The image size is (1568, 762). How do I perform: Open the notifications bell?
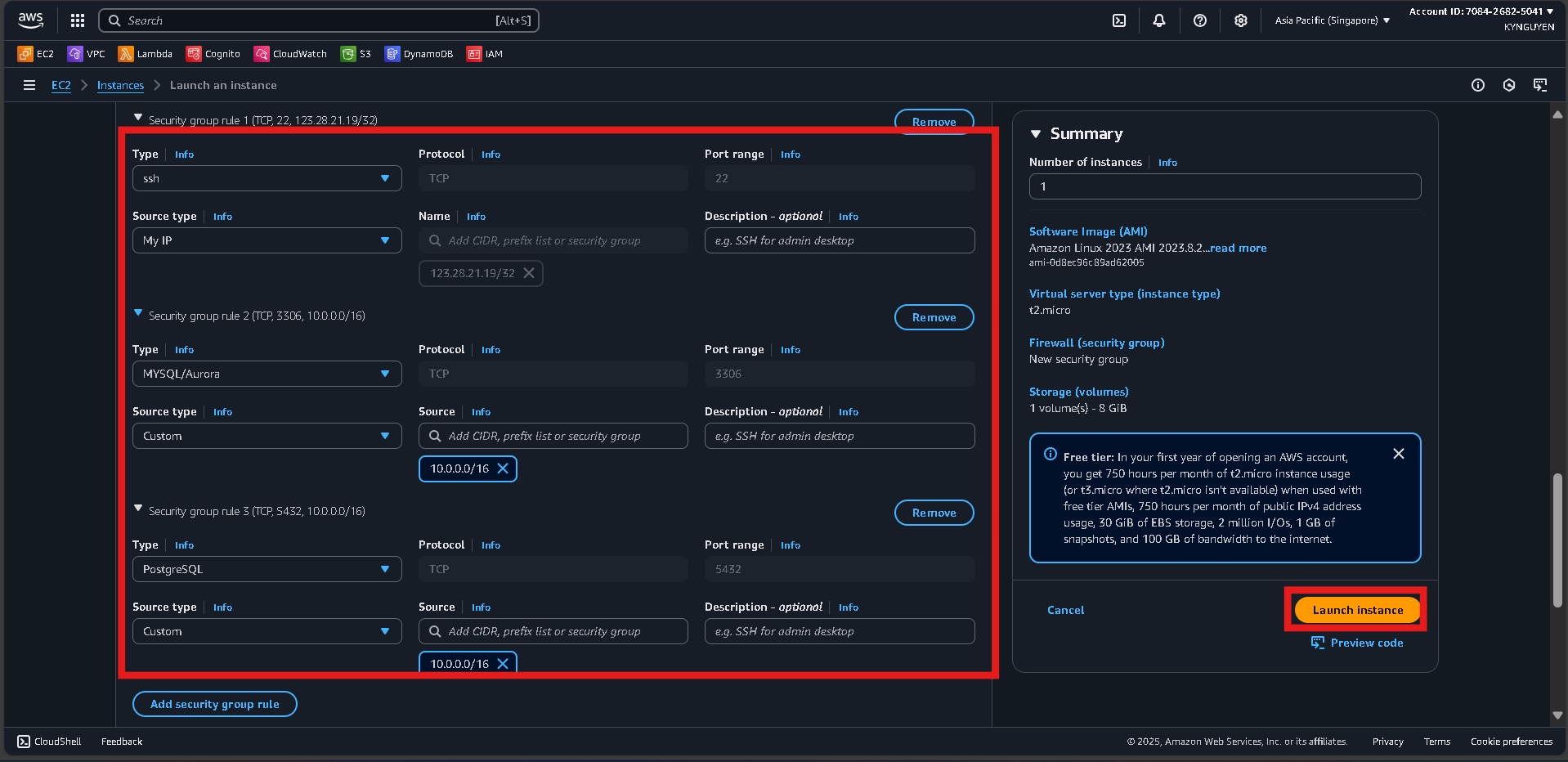(1158, 20)
